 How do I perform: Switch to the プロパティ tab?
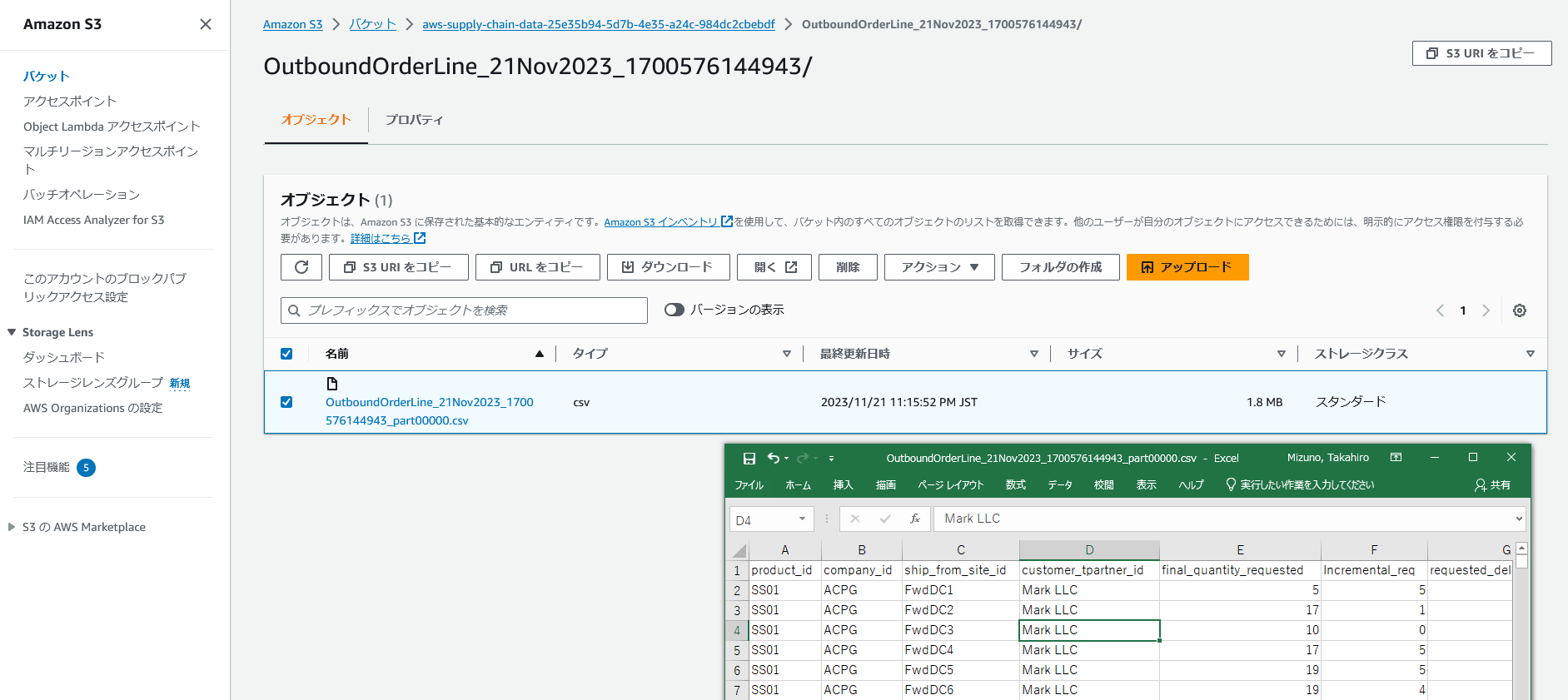[x=414, y=120]
